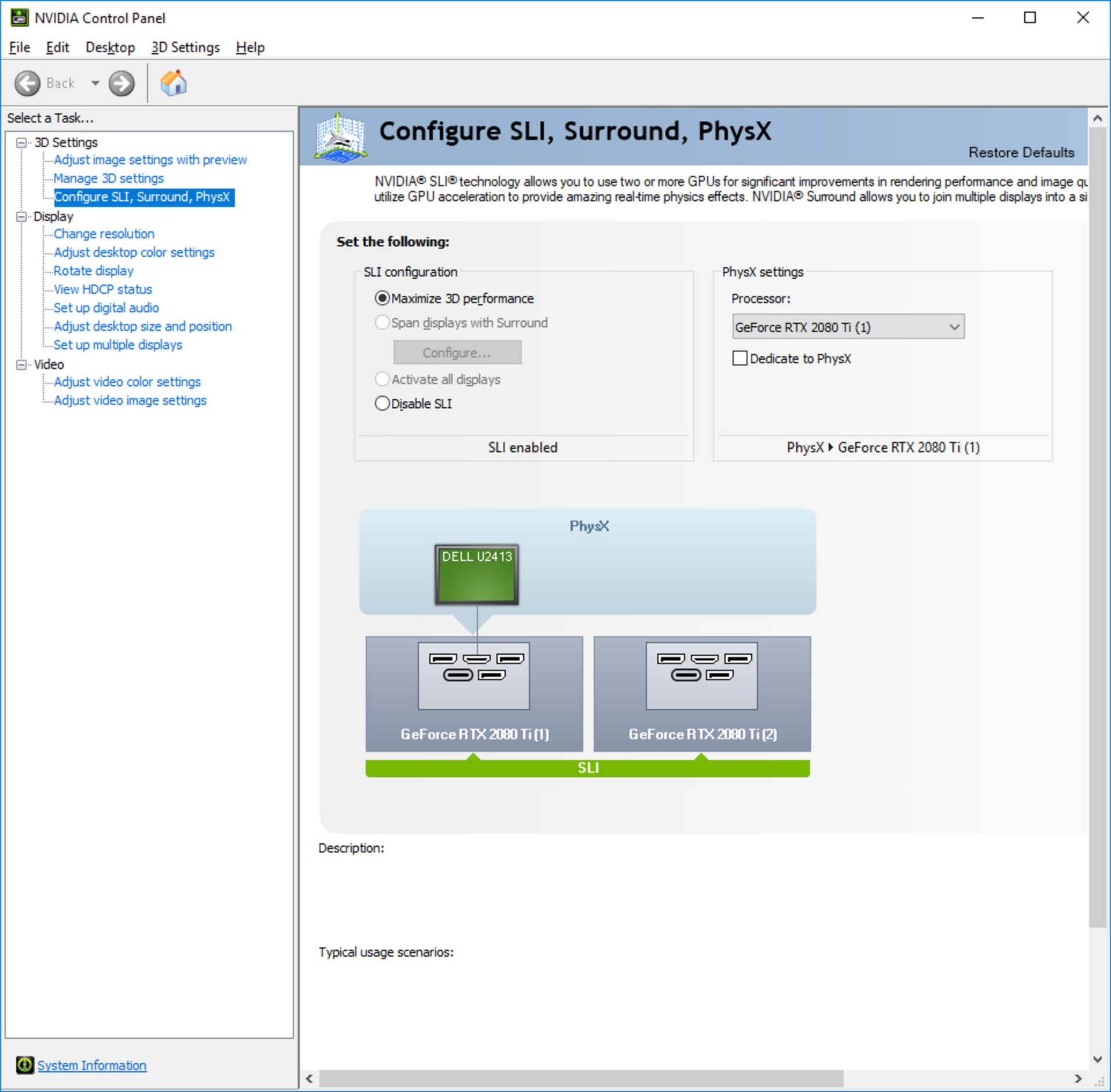Open Rotate display task
The width and height of the screenshot is (1111, 1092).
[x=93, y=271]
